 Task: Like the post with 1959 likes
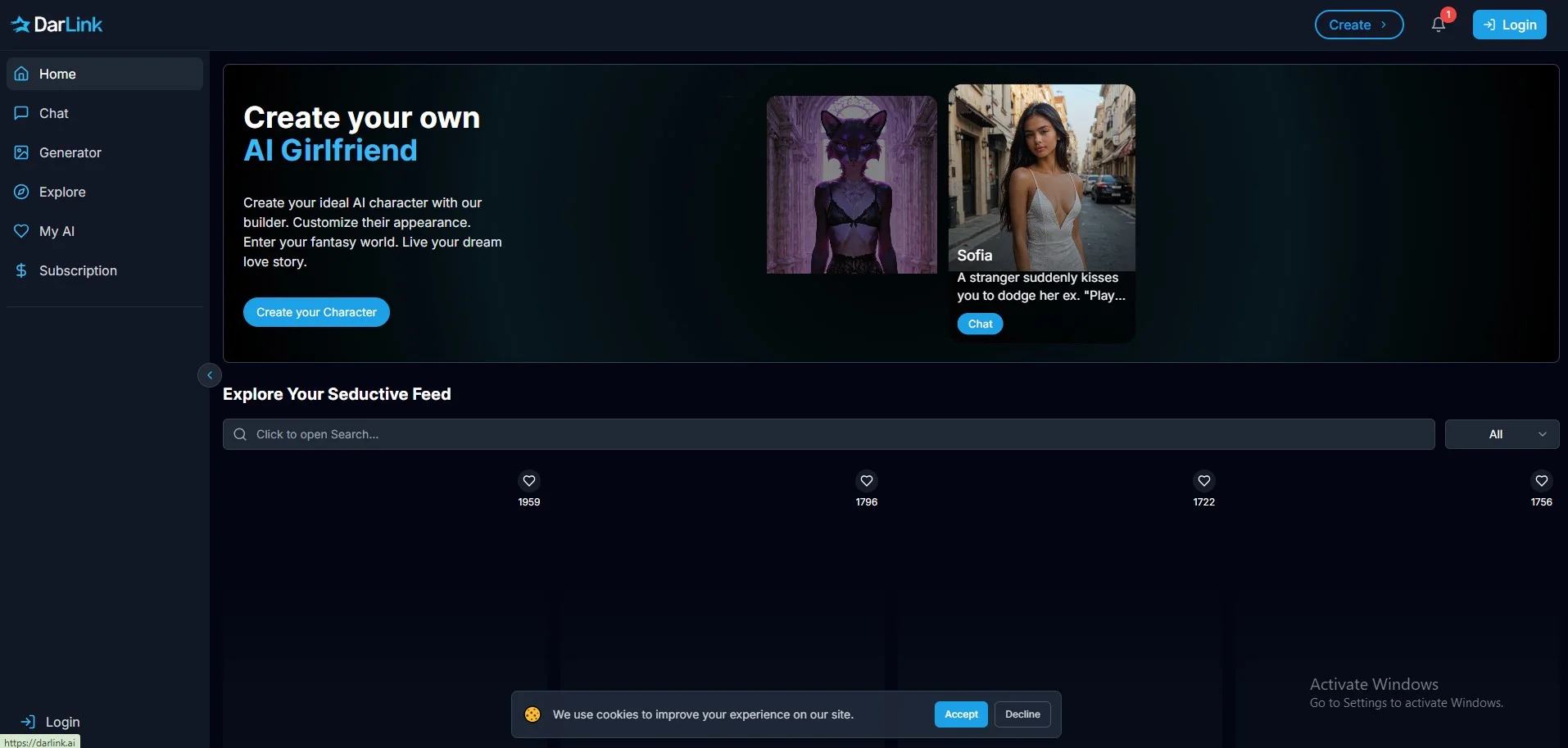click(528, 480)
